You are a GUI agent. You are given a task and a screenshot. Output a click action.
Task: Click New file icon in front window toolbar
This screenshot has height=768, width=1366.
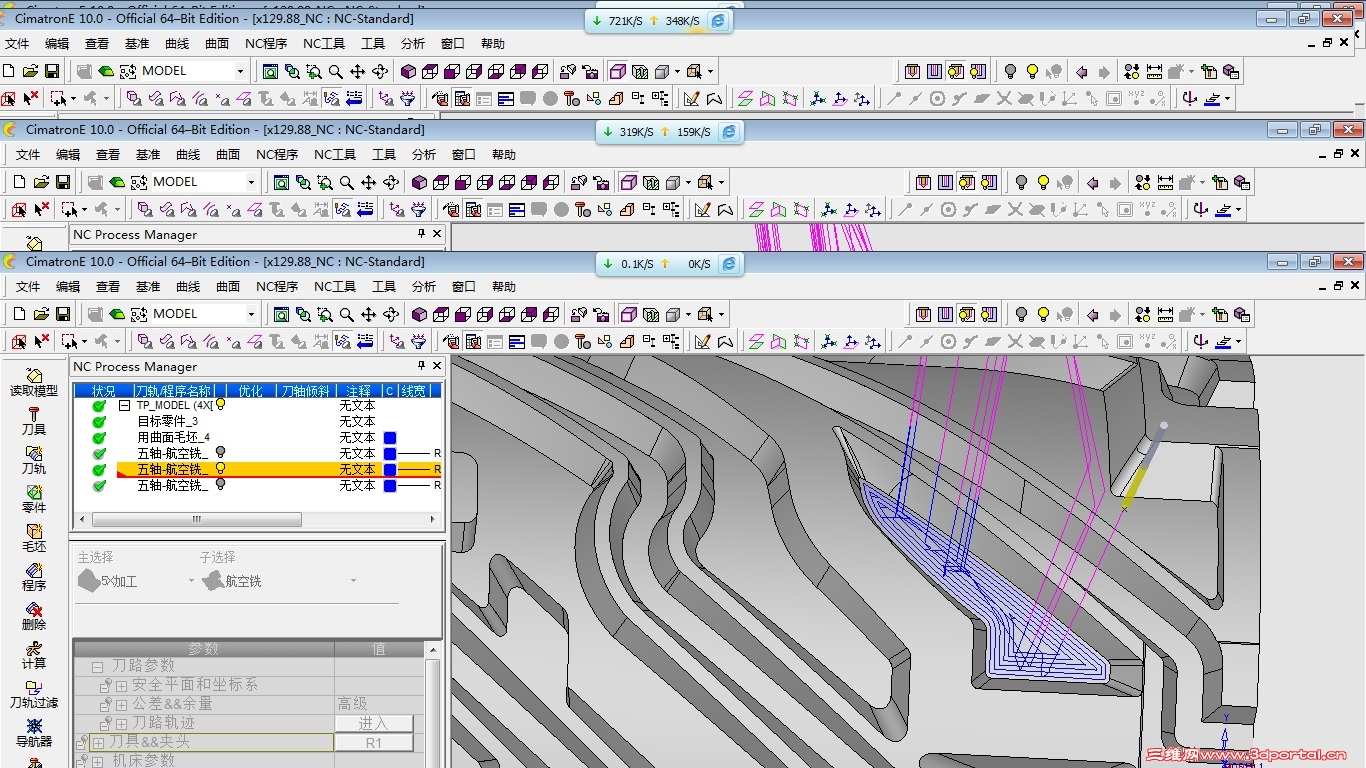pos(19,314)
